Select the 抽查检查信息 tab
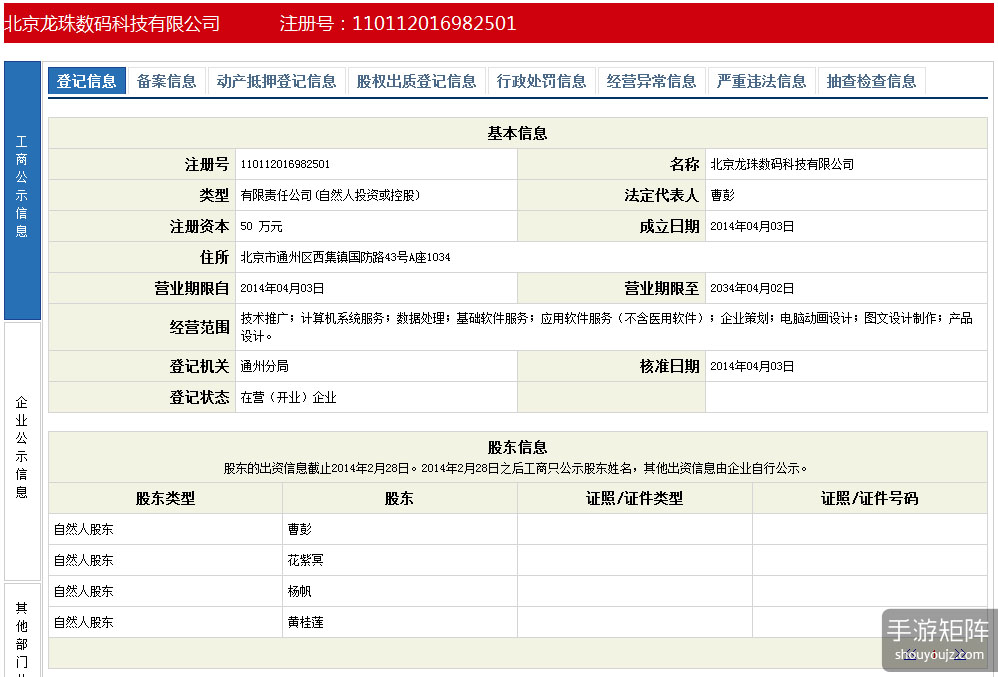 (871, 81)
